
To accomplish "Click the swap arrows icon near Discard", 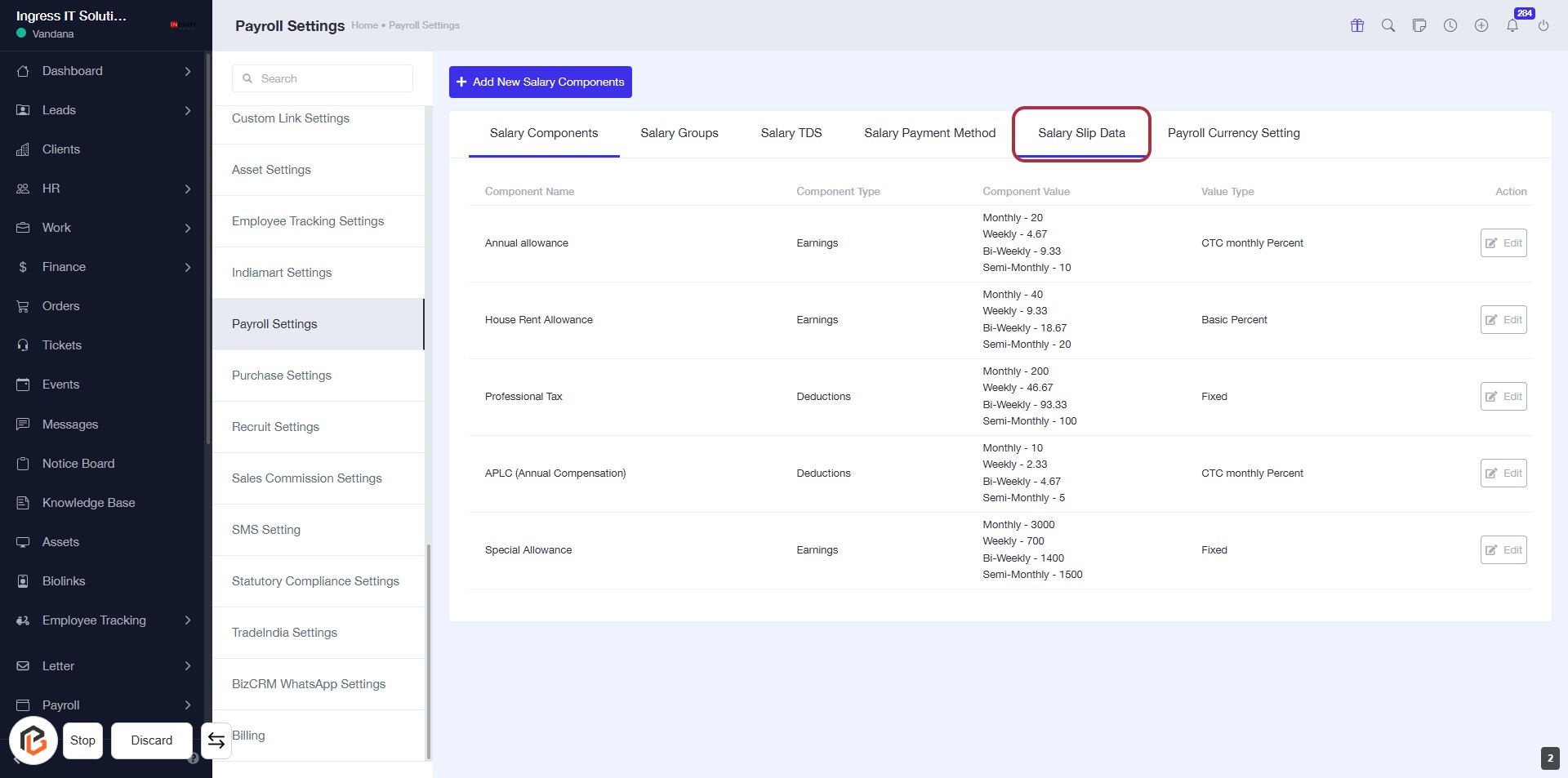I will (x=216, y=740).
